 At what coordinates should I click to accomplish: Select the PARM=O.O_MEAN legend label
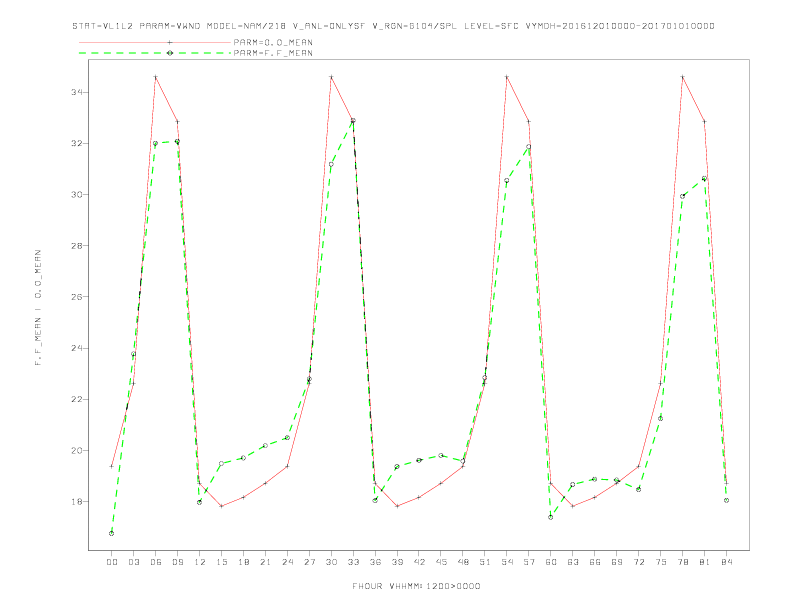(273, 42)
